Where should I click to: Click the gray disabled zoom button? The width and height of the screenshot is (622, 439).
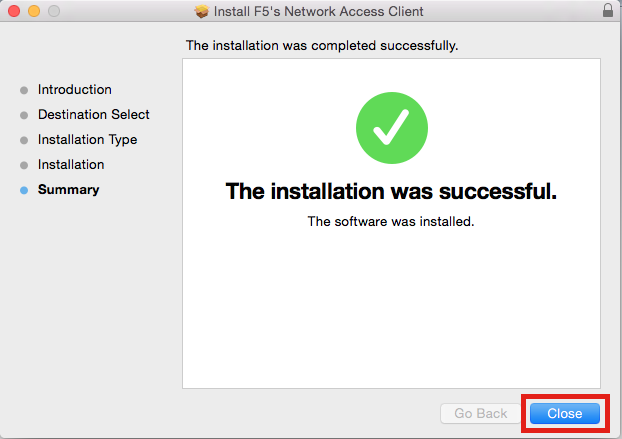[x=54, y=11]
